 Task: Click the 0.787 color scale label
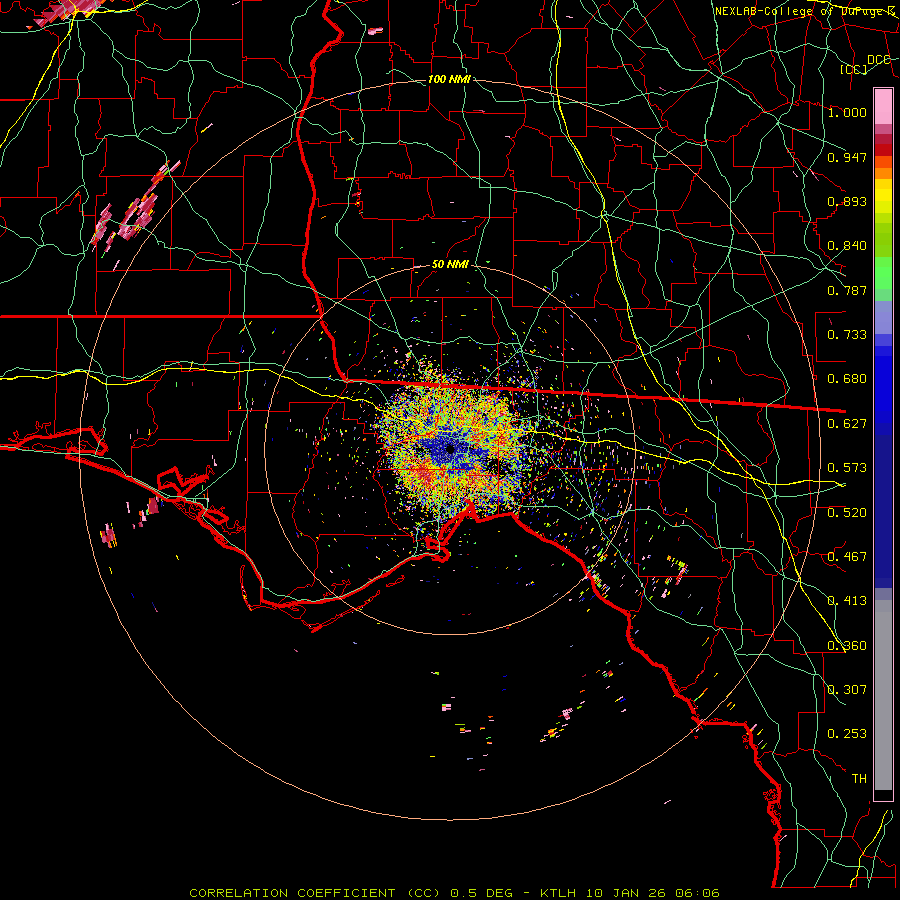point(847,290)
